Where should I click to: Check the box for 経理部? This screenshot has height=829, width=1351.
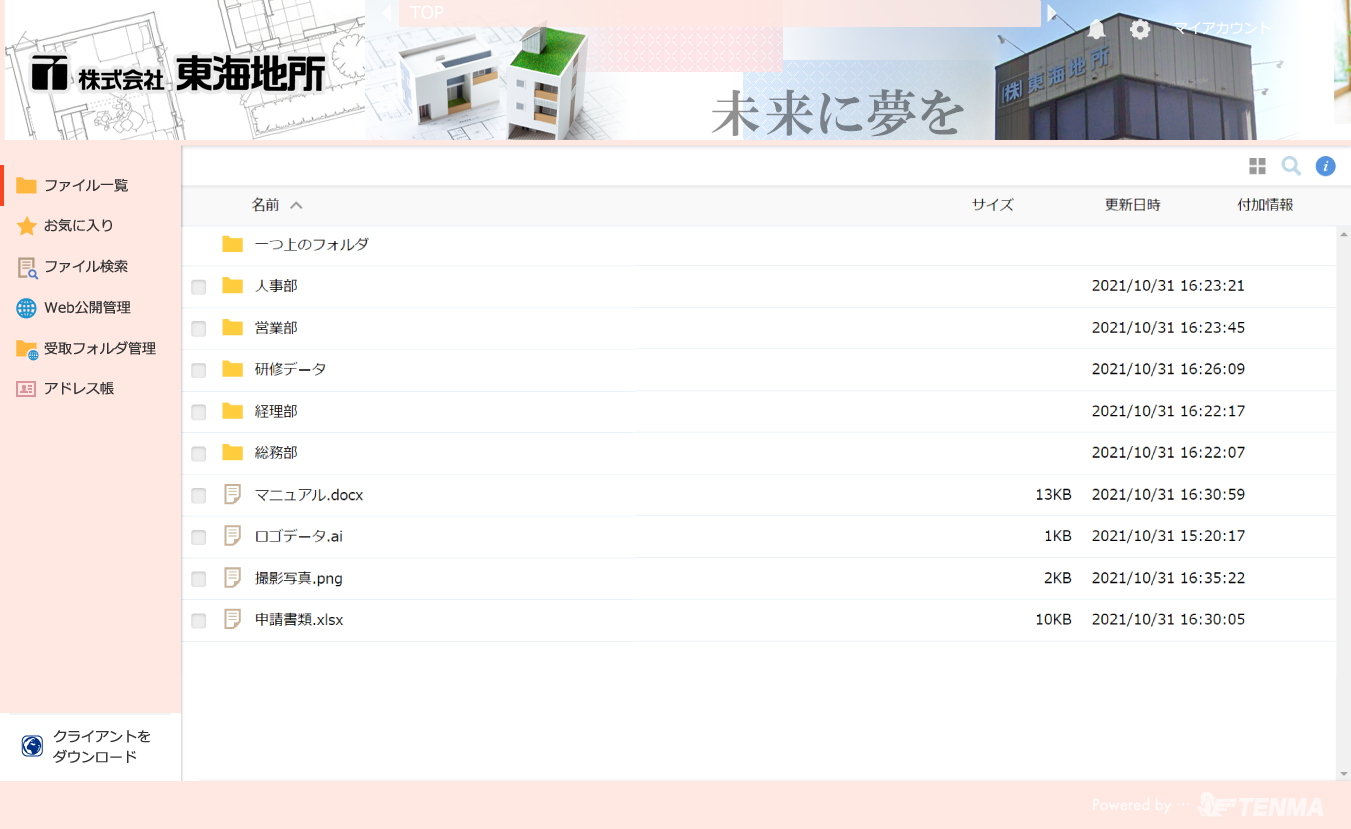[x=199, y=412]
